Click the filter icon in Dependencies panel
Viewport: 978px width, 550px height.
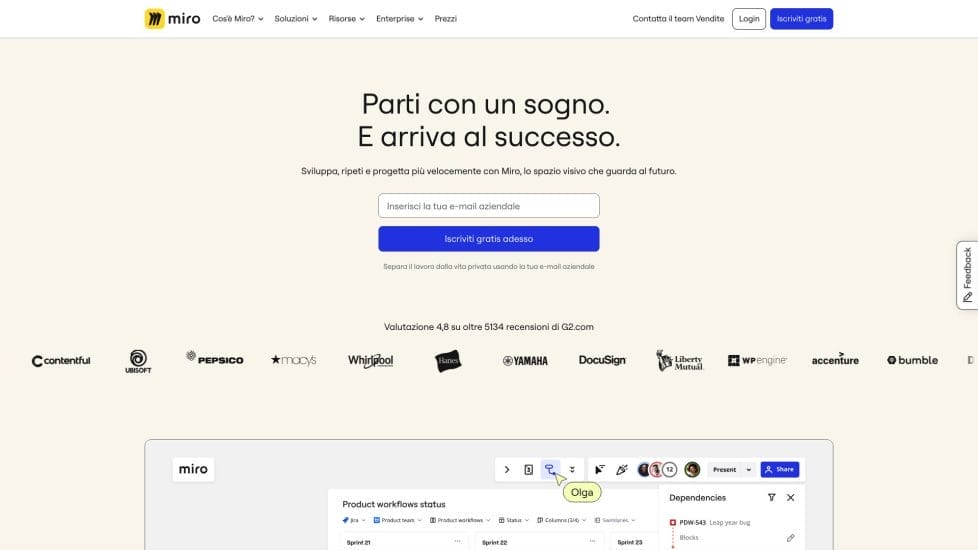point(771,497)
